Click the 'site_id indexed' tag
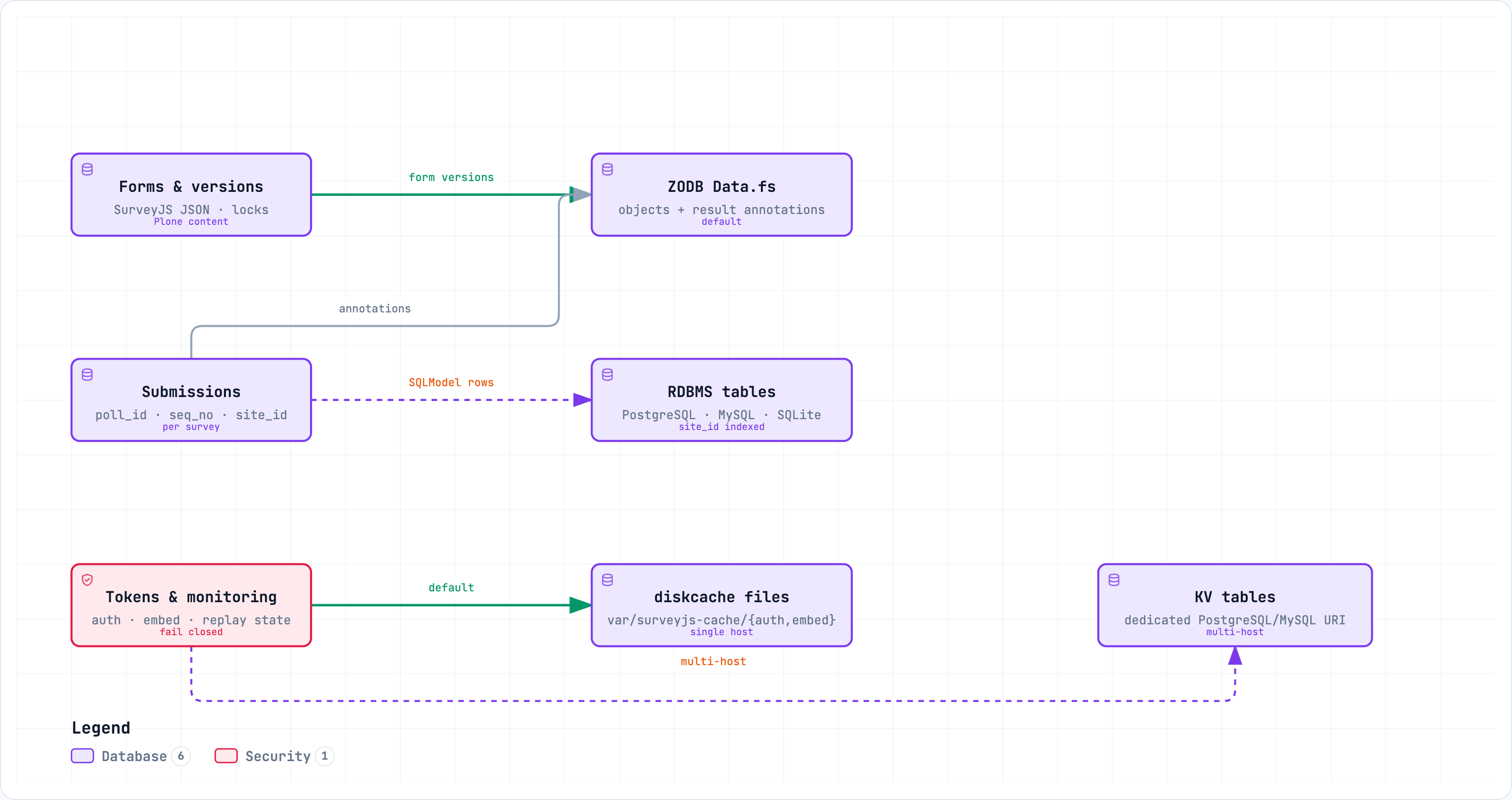The height and width of the screenshot is (800, 1512). (x=722, y=427)
